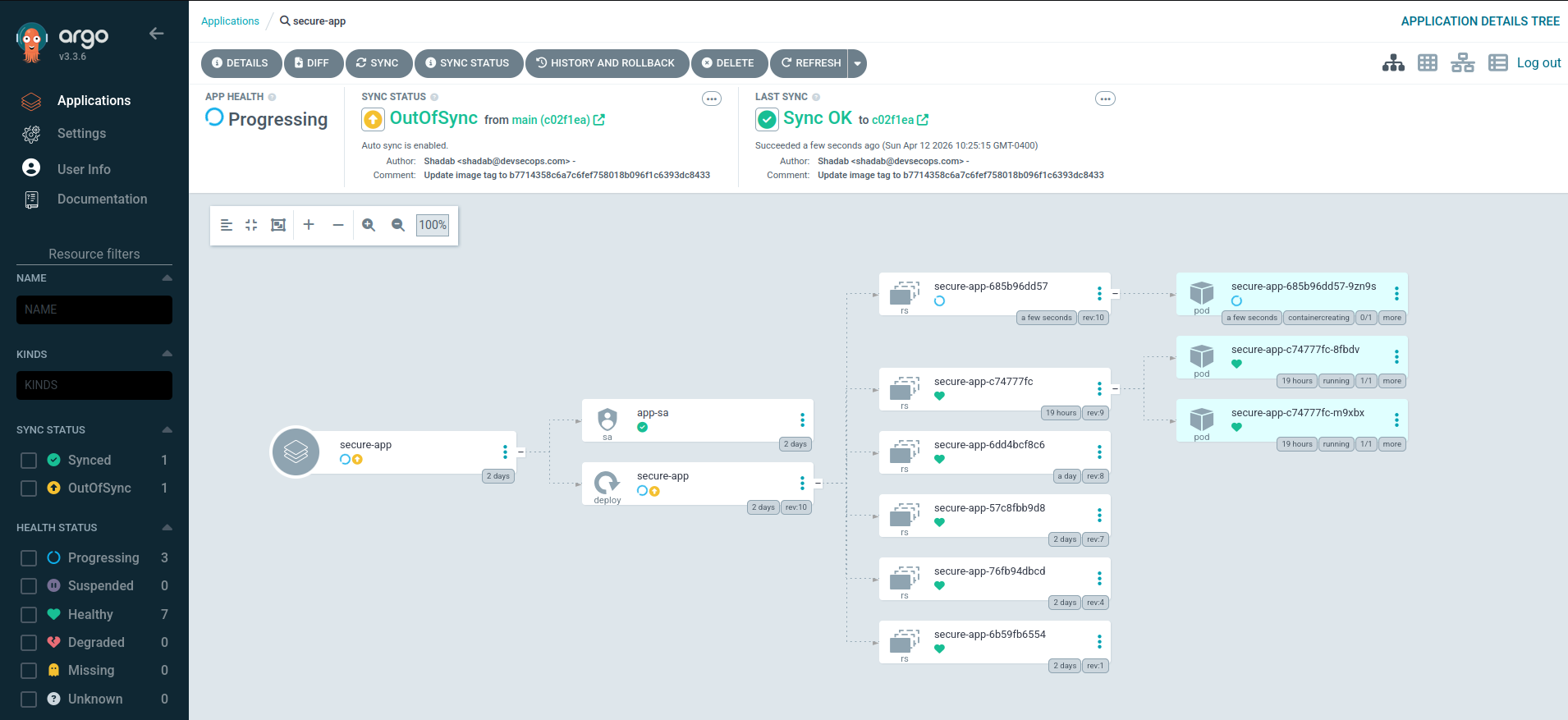1568x720 pixels.
Task: Check the Suspended filter checkbox
Action: 29,586
